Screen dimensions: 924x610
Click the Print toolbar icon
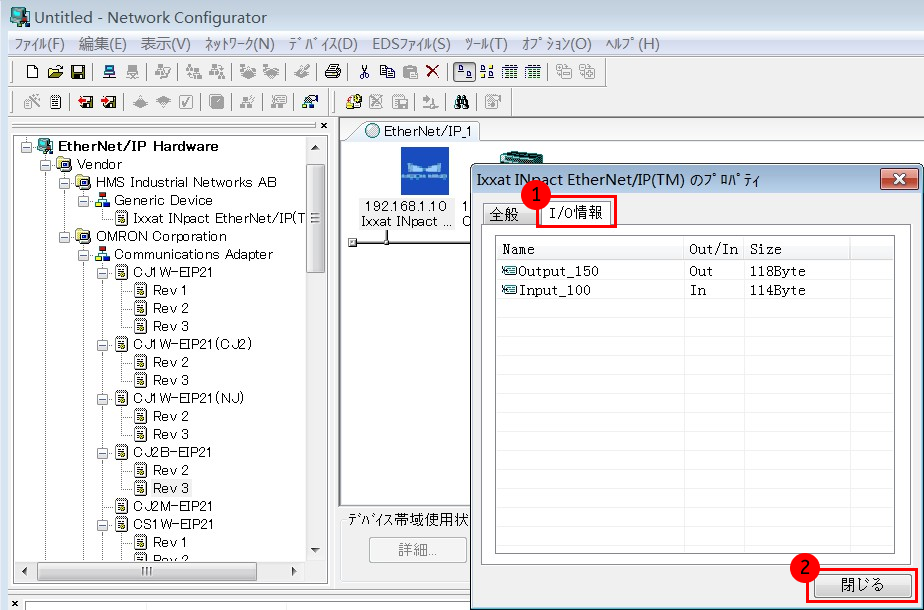(333, 71)
